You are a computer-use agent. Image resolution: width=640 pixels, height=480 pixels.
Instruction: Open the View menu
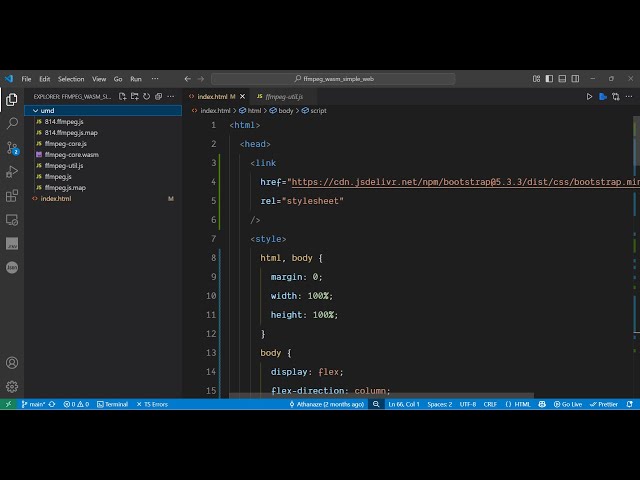click(x=99, y=79)
